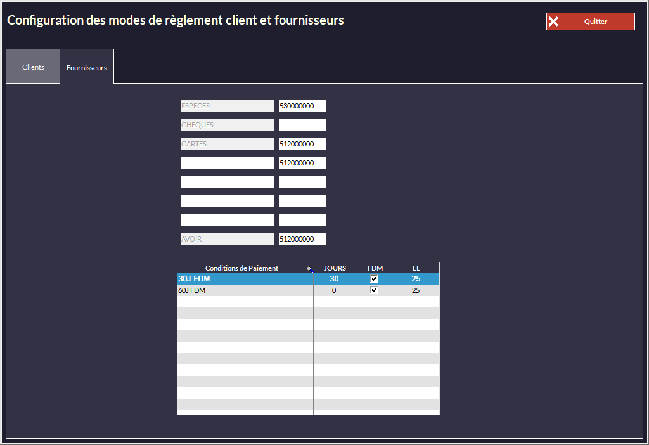
Task: Click the AVOIR account number field
Action: click(302, 239)
